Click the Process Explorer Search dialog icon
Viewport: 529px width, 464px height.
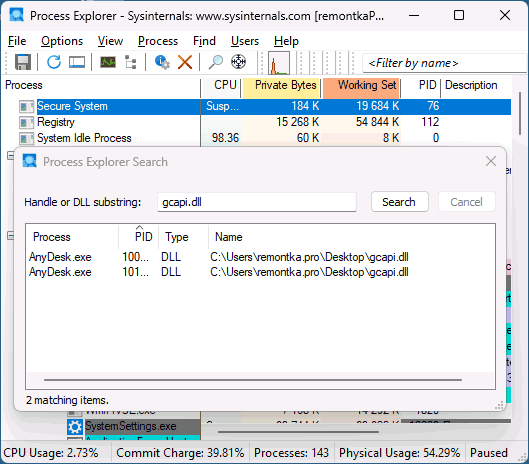[30, 161]
